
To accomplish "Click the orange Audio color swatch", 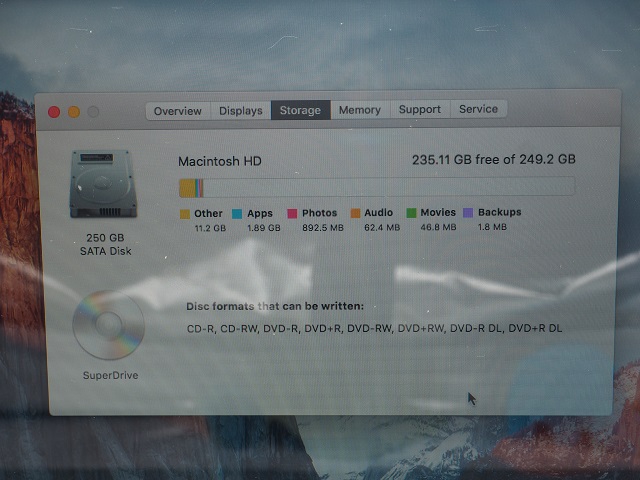I will click(x=356, y=213).
